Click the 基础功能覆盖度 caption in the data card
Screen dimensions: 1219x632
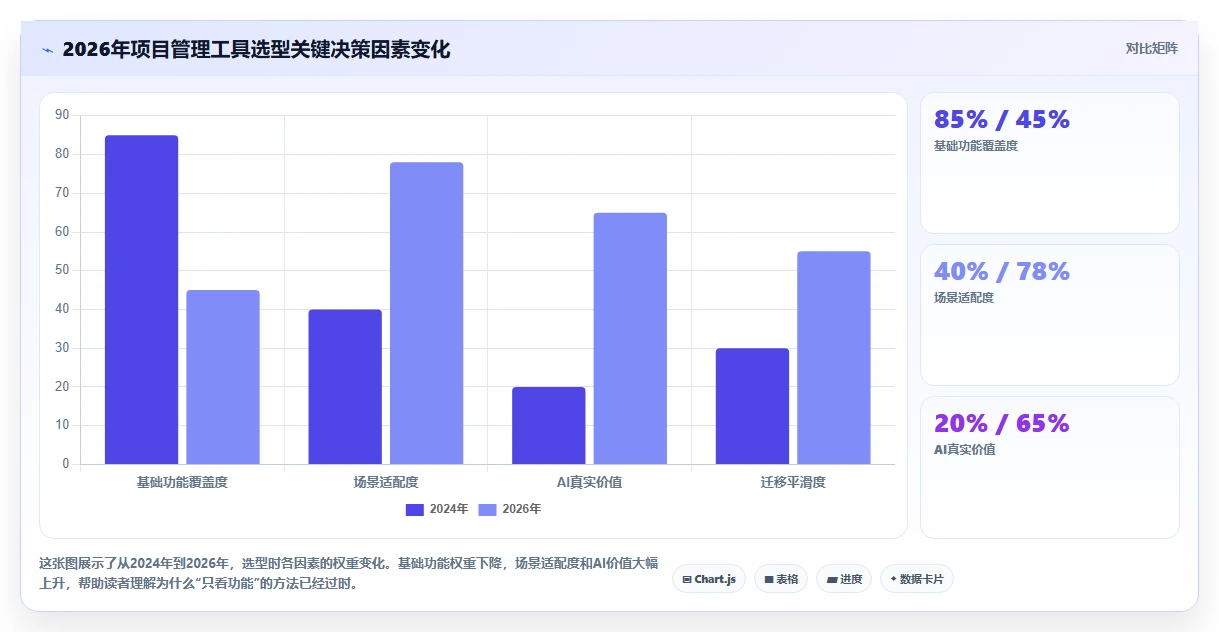[x=976, y=146]
